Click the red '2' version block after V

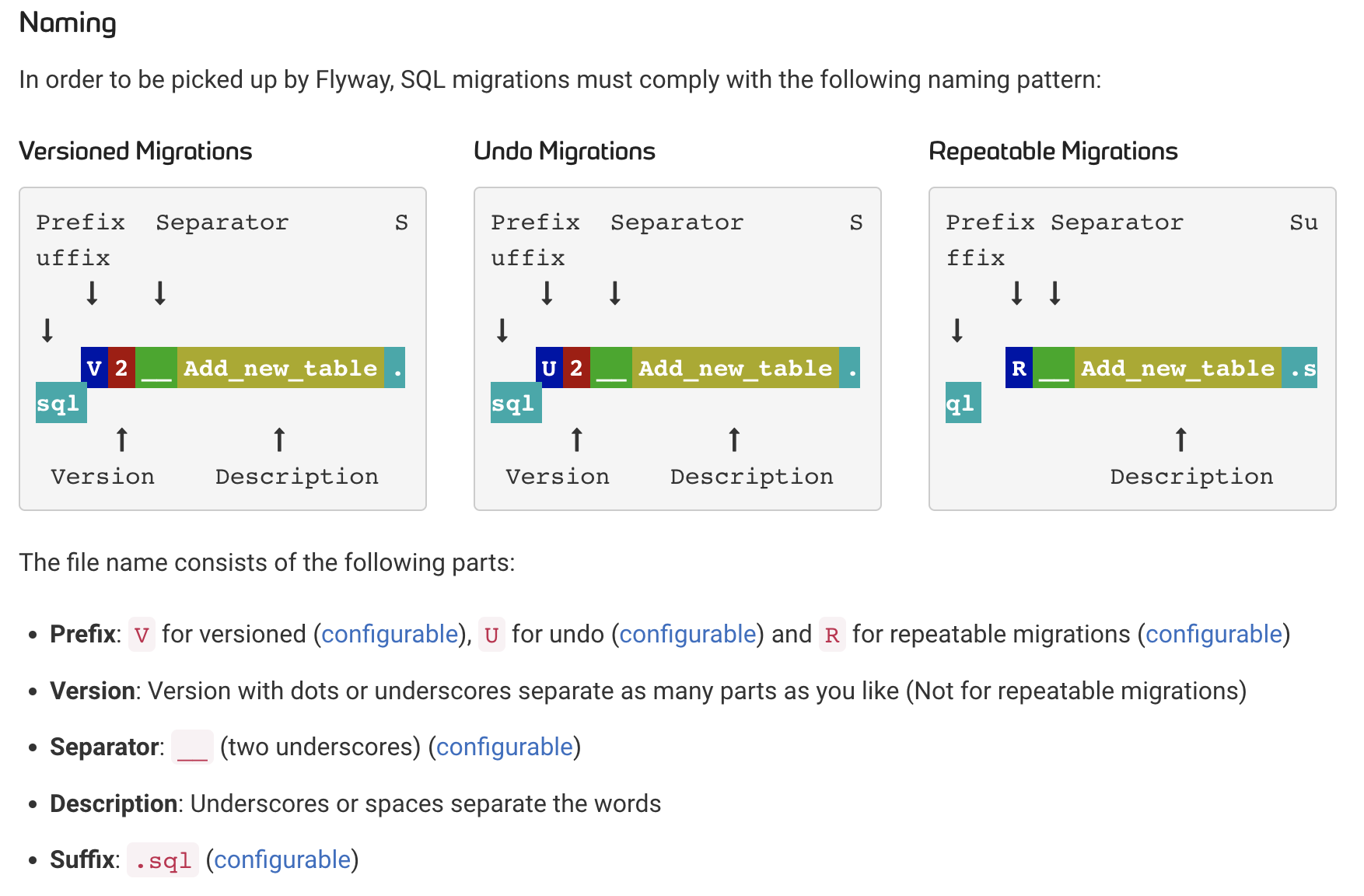pyautogui.click(x=122, y=368)
